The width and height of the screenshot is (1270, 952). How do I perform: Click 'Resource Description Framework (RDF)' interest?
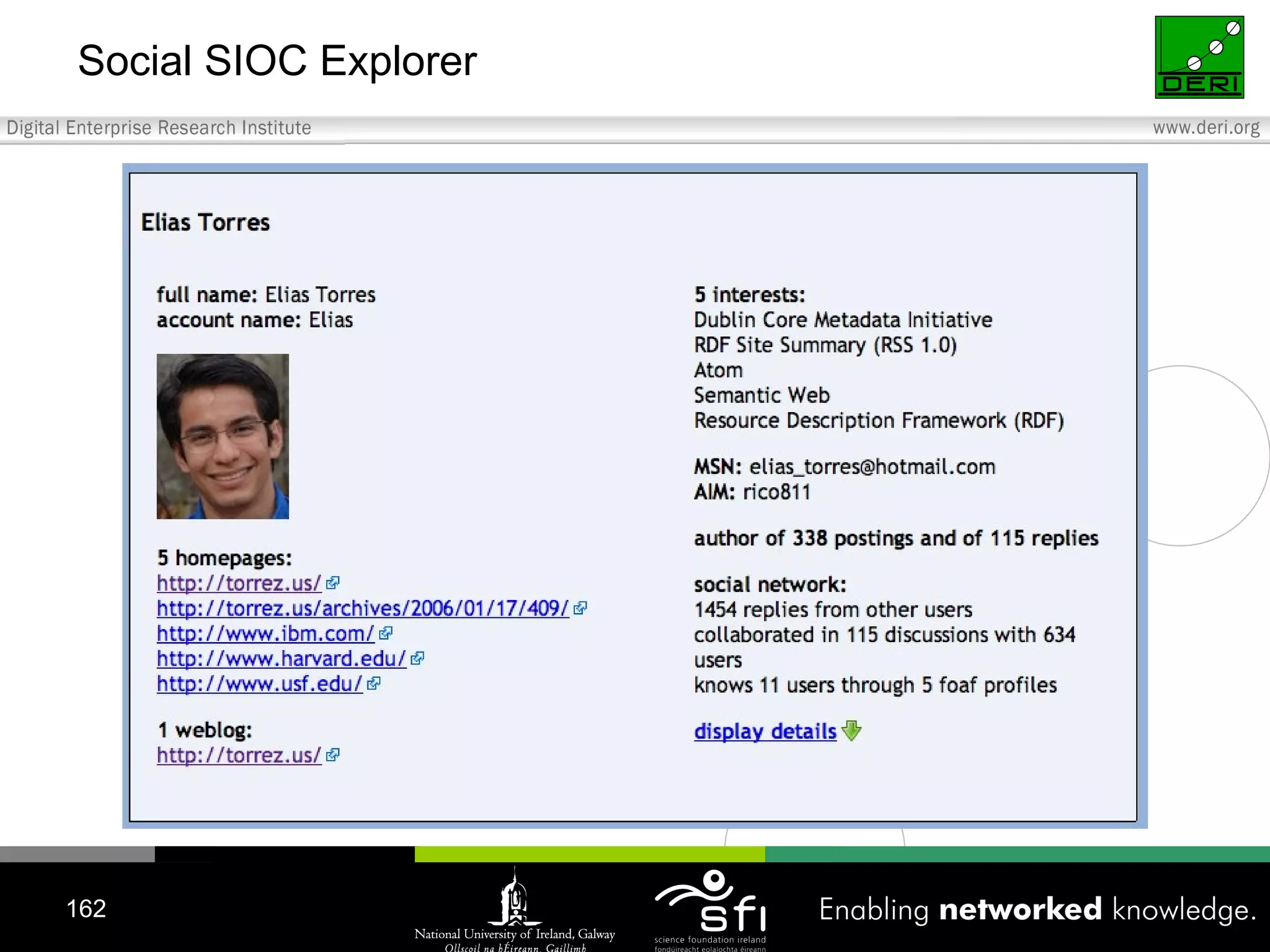click(x=879, y=421)
